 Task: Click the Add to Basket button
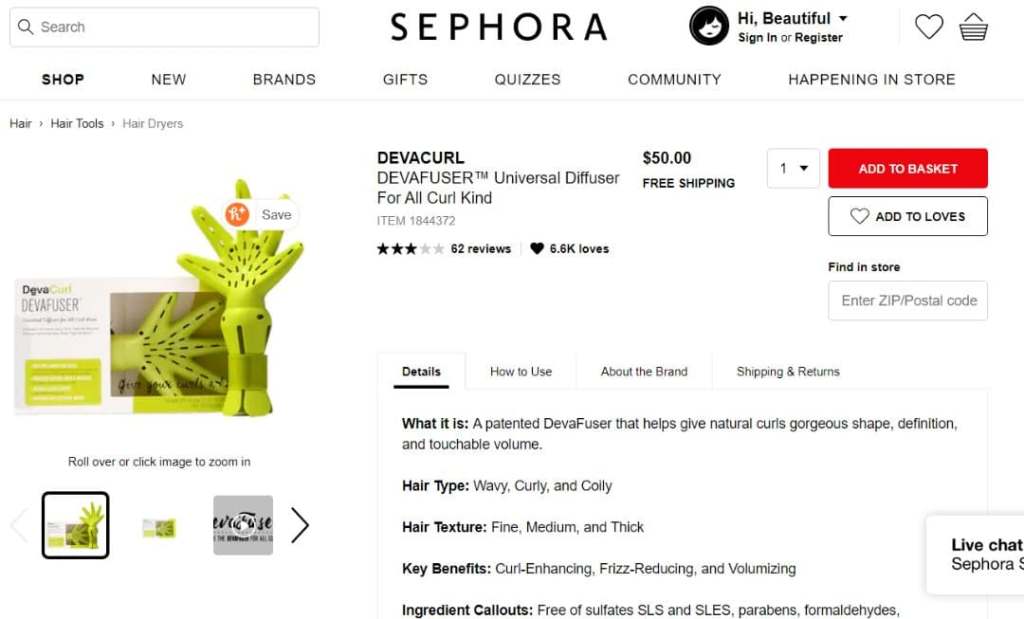[x=907, y=168]
